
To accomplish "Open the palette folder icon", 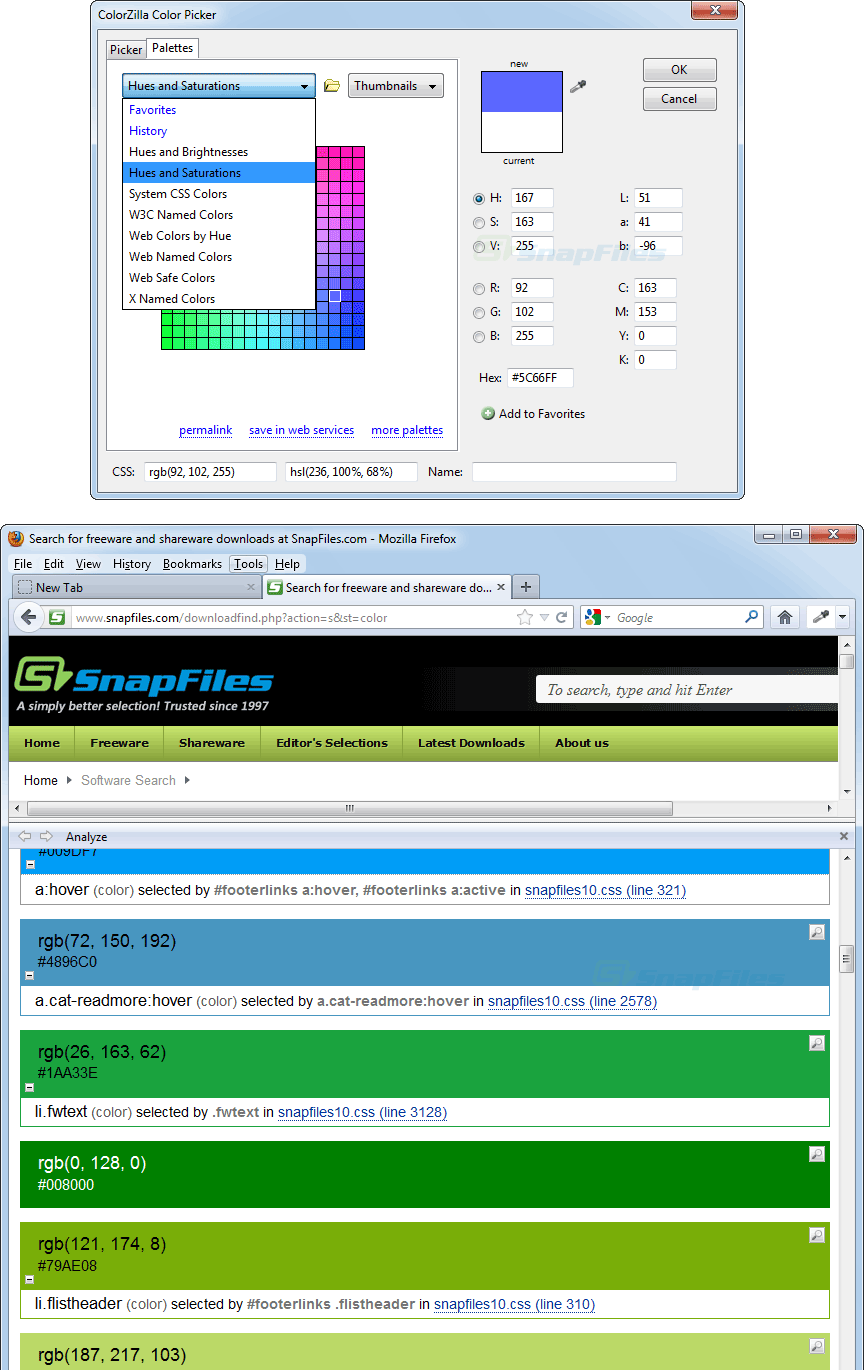I will 332,85.
